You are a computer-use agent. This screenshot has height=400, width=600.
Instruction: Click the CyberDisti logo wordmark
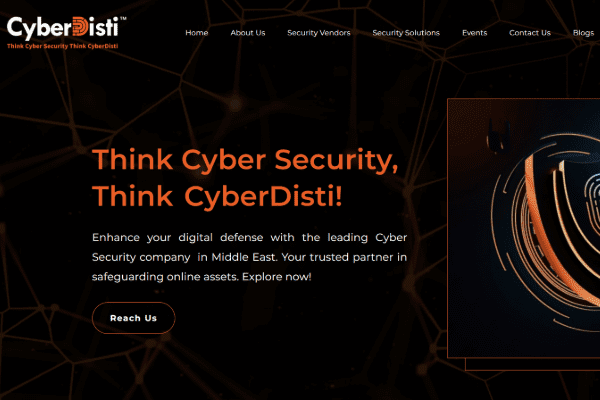64,28
